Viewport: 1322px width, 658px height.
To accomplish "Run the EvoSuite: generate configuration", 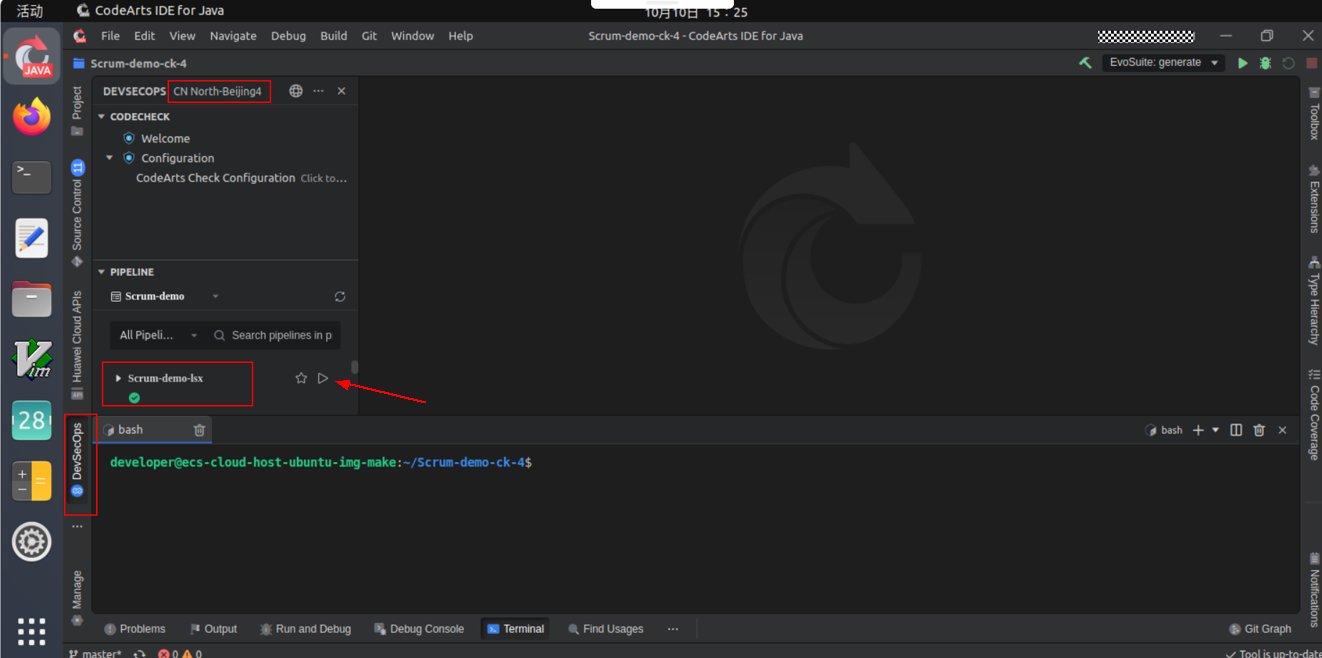I will [1243, 63].
